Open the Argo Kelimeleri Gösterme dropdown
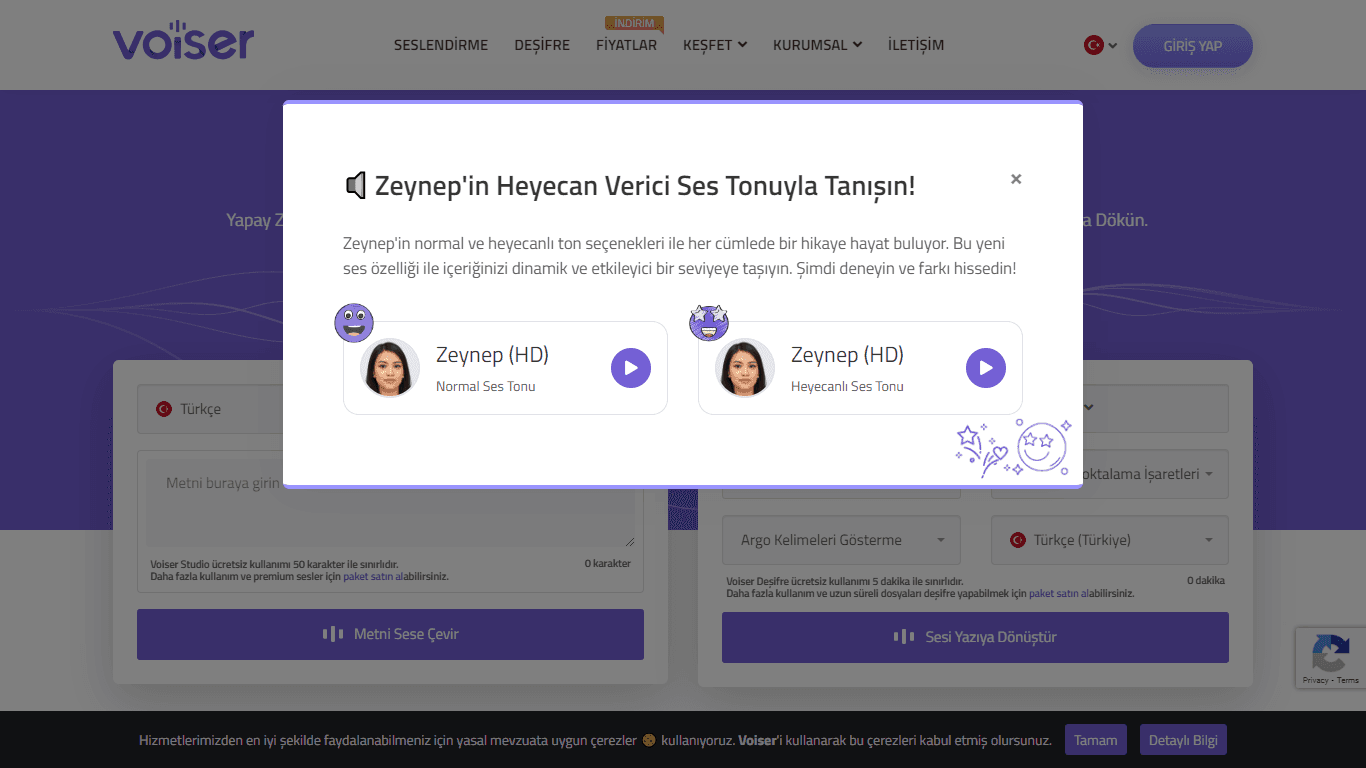The image size is (1366, 768). pos(841,540)
